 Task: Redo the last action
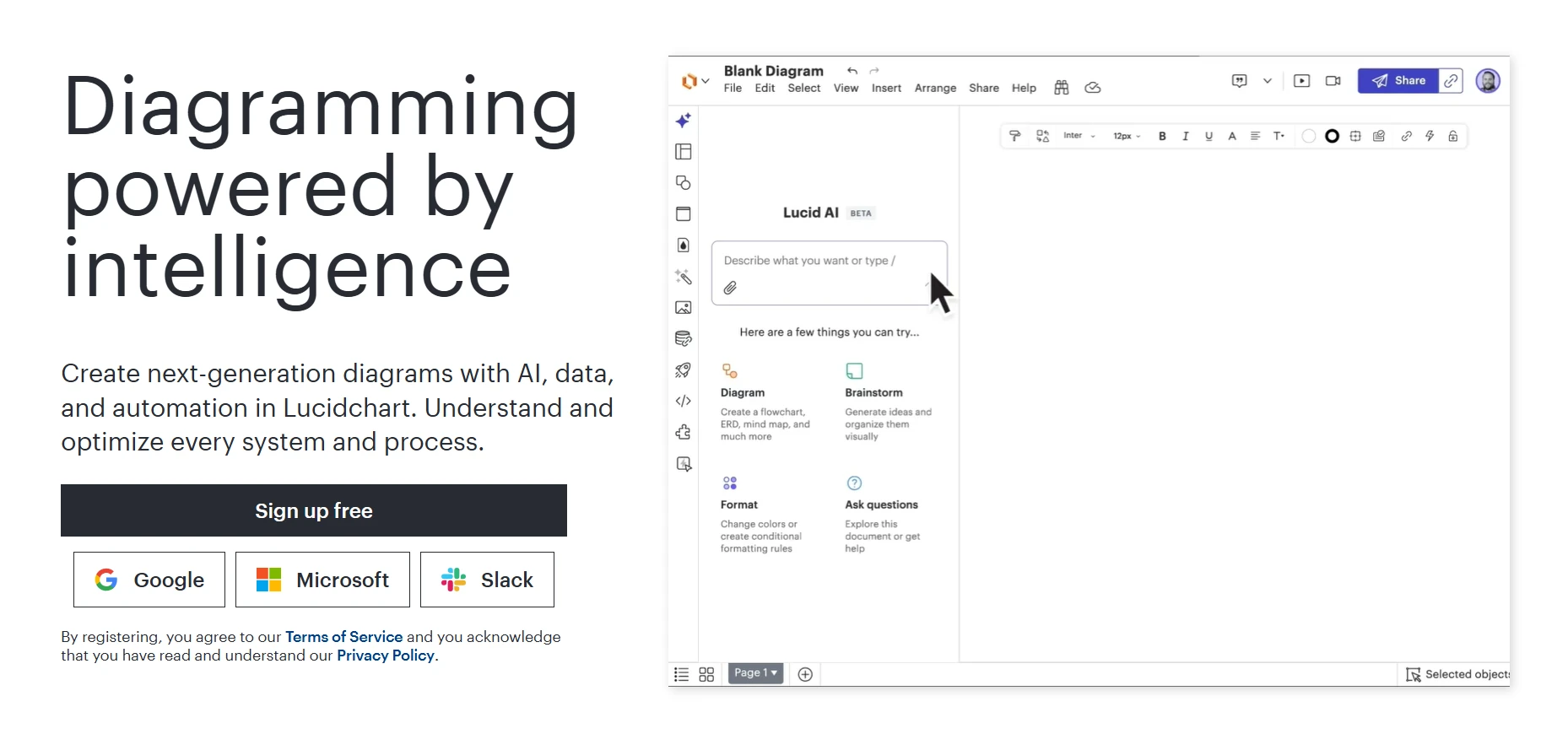[874, 71]
